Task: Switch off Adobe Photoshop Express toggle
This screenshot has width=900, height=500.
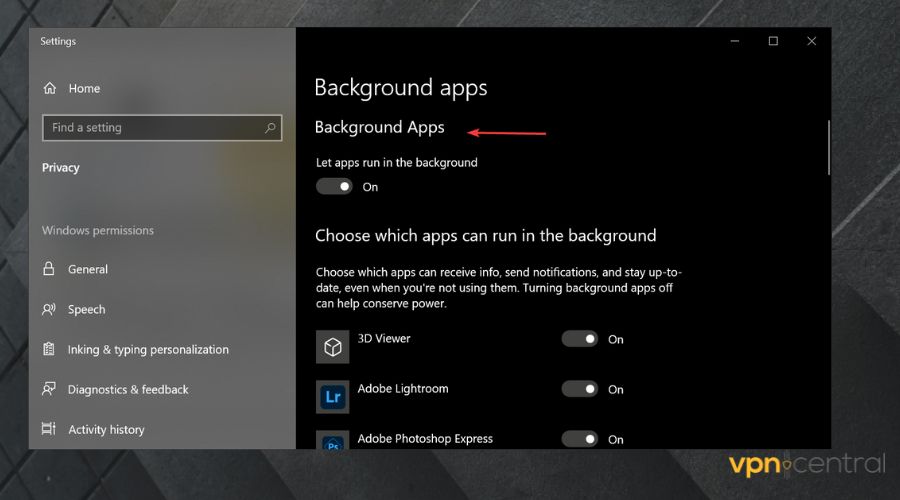Action: 580,438
